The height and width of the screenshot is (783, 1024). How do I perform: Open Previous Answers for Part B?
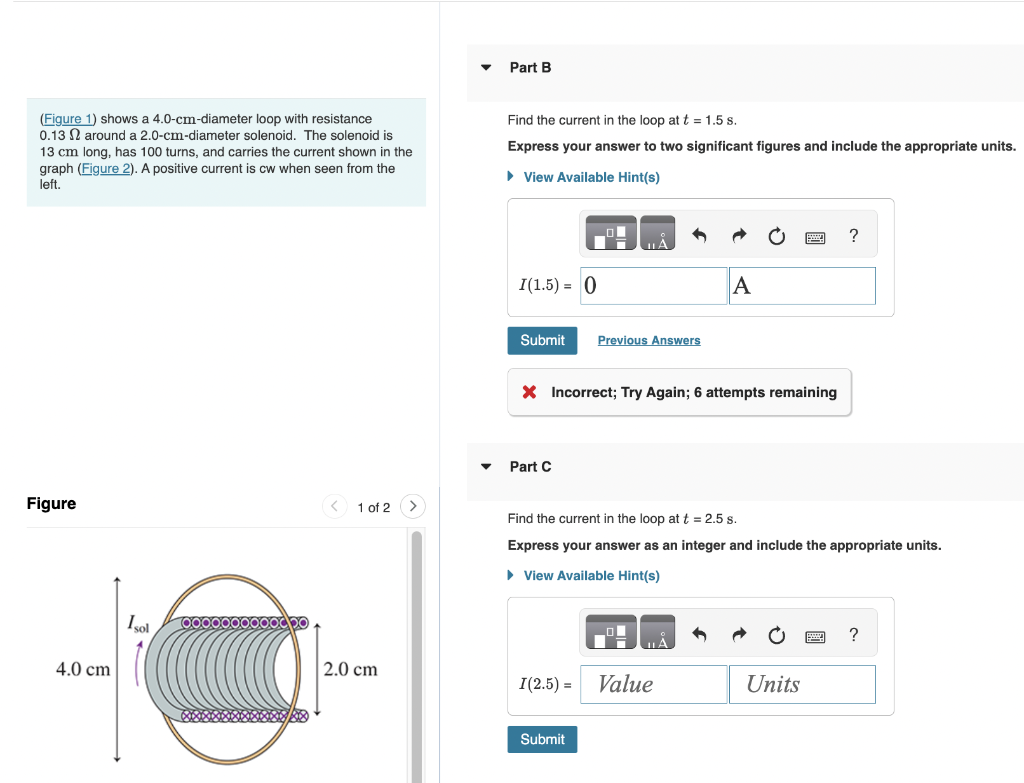[648, 340]
